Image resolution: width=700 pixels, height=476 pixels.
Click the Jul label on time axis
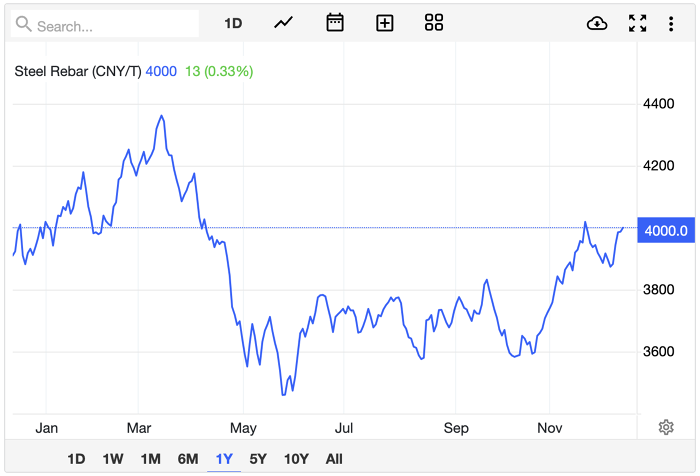344,428
